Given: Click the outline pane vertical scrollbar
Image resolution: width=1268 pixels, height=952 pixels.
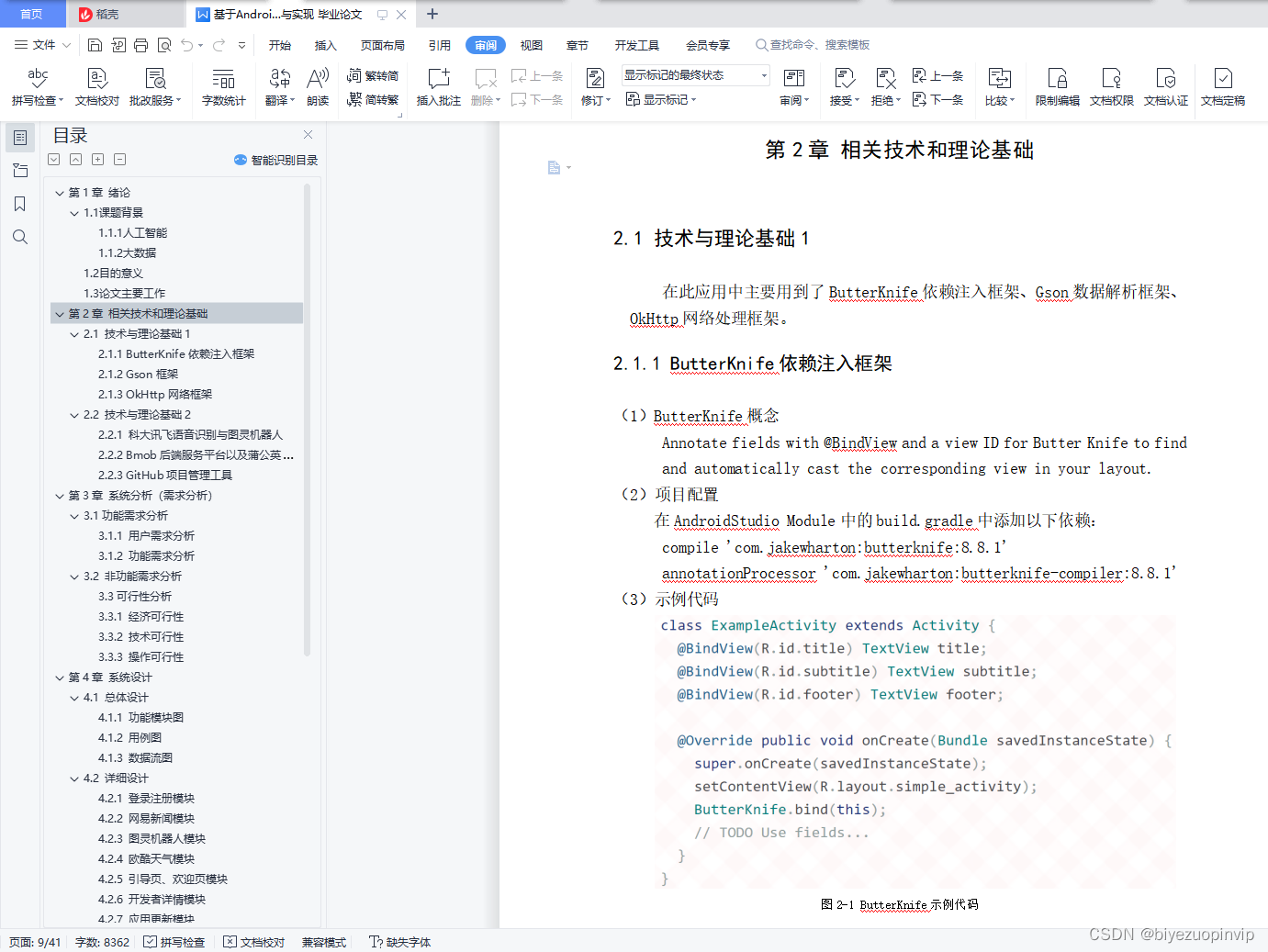Looking at the screenshot, I should [x=308, y=420].
